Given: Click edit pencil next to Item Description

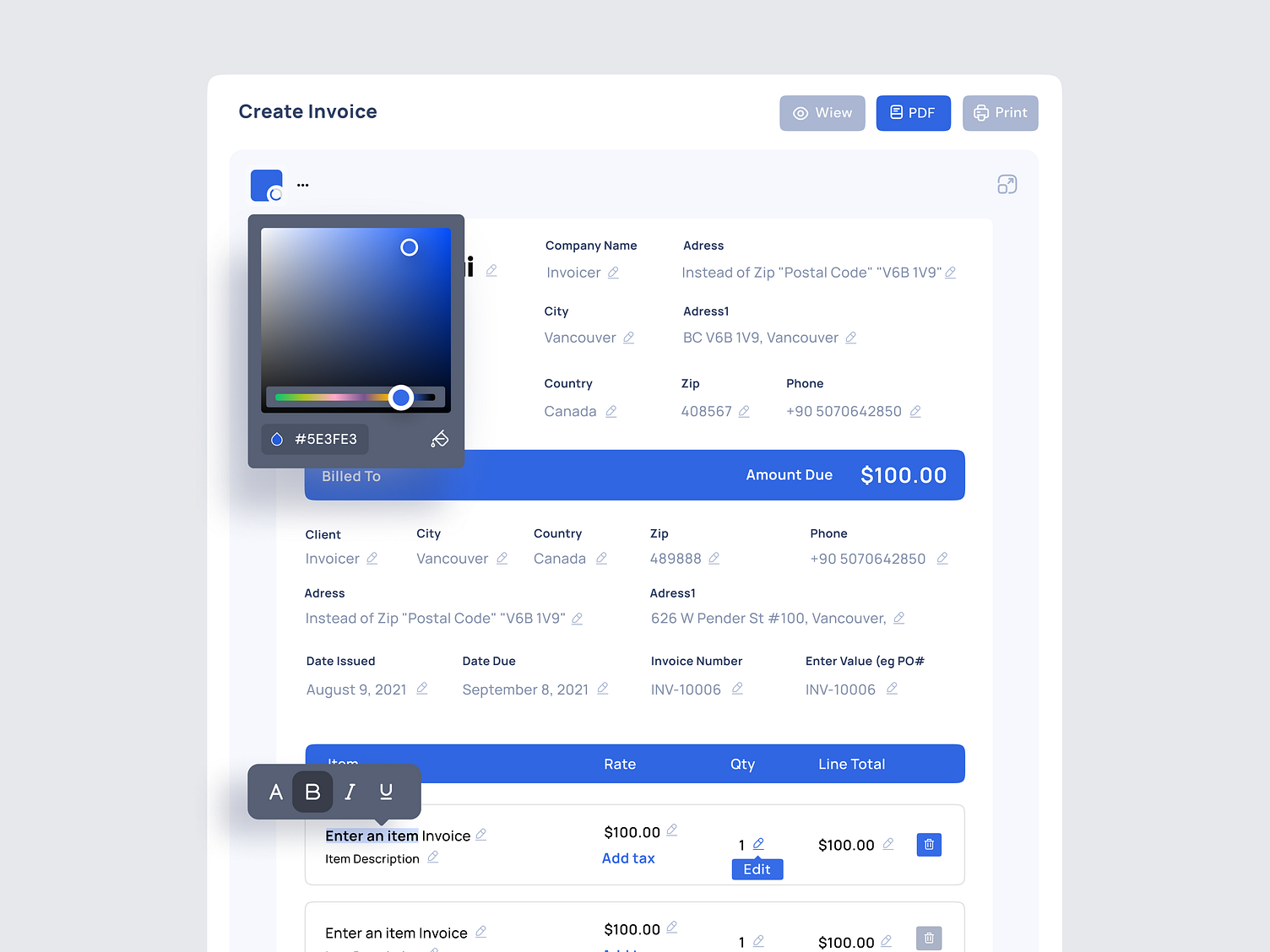Looking at the screenshot, I should click(433, 857).
